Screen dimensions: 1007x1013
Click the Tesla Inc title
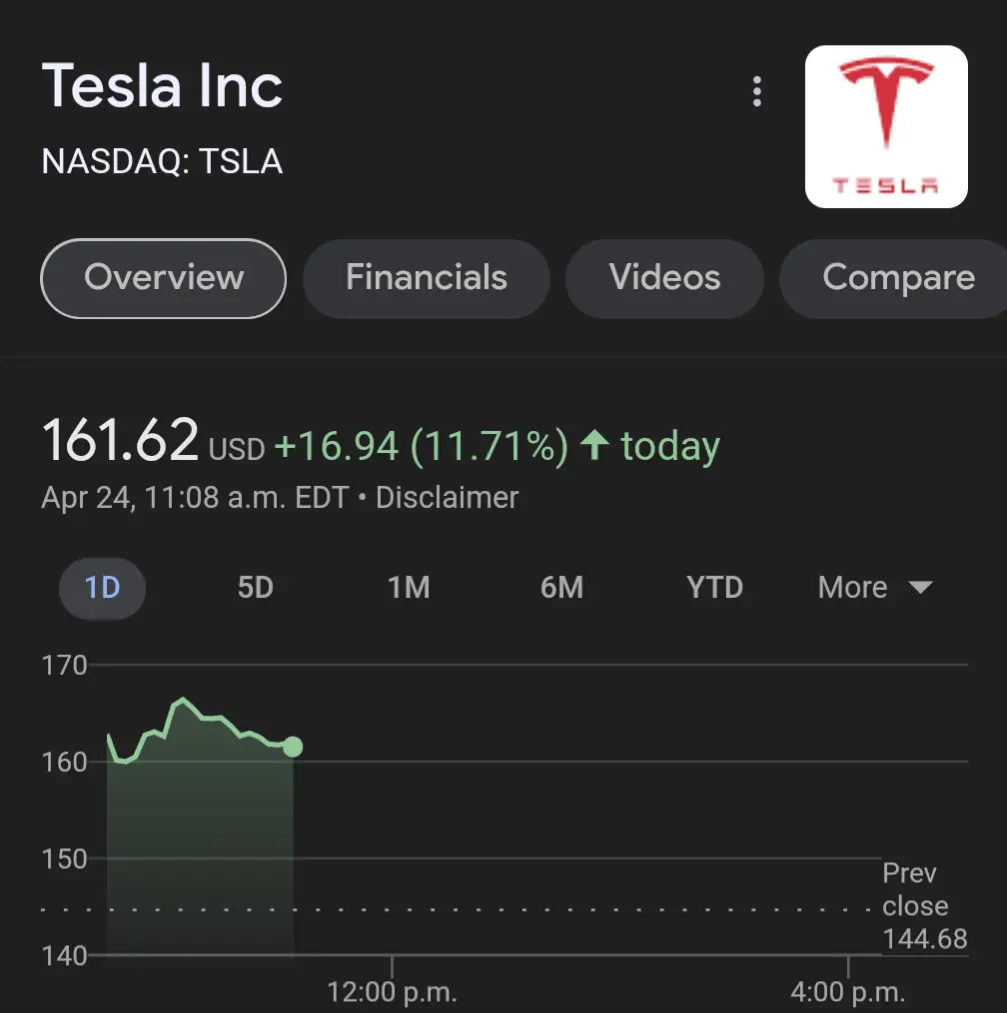[162, 85]
